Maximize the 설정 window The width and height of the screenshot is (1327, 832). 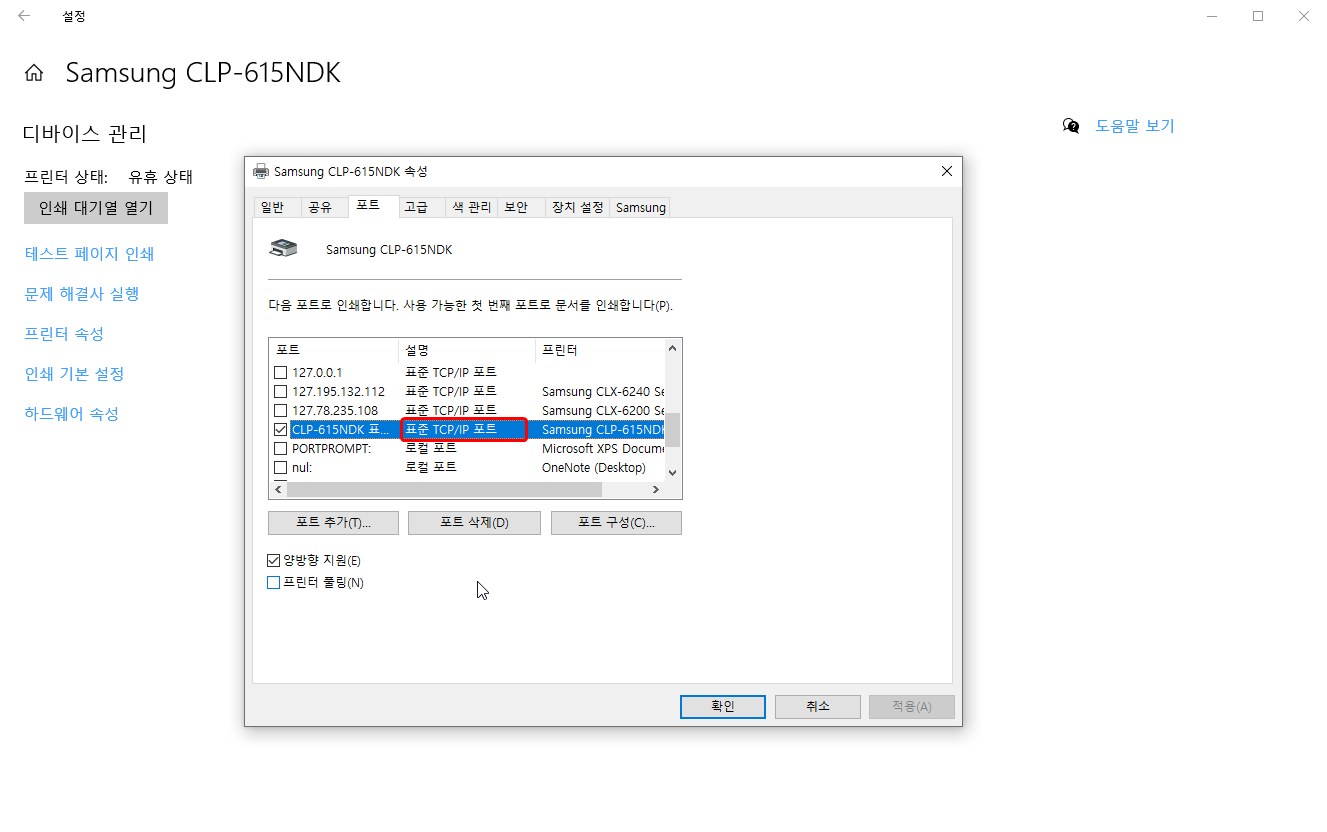1258,16
